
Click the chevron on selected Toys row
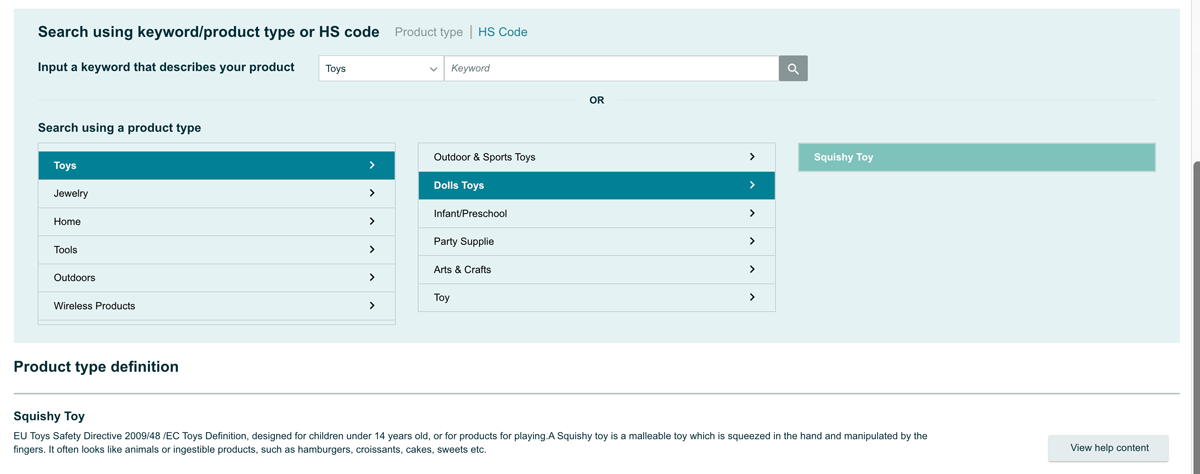point(372,165)
